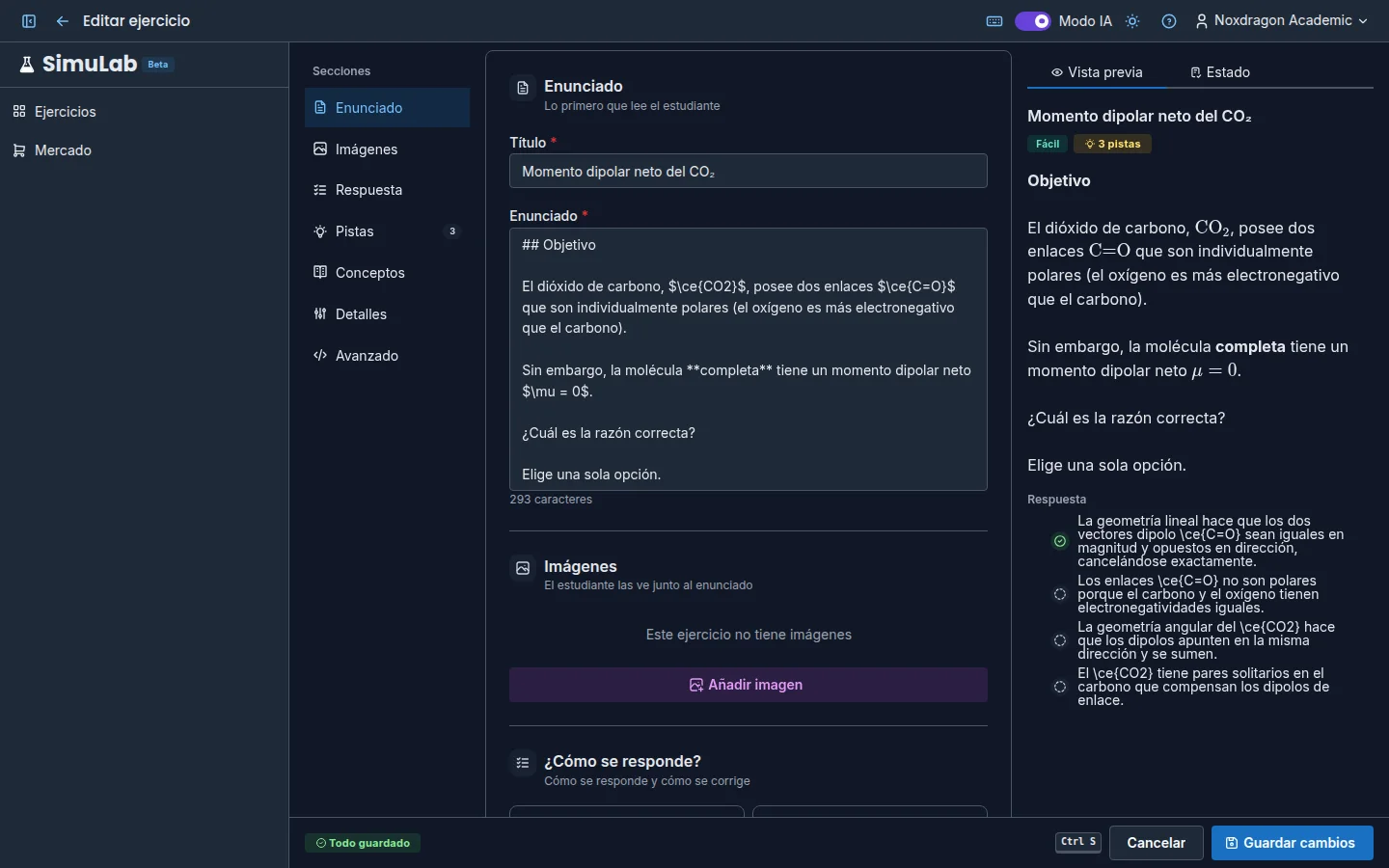Go back with the arrow icon
This screenshot has width=1389, height=868.
(x=63, y=21)
